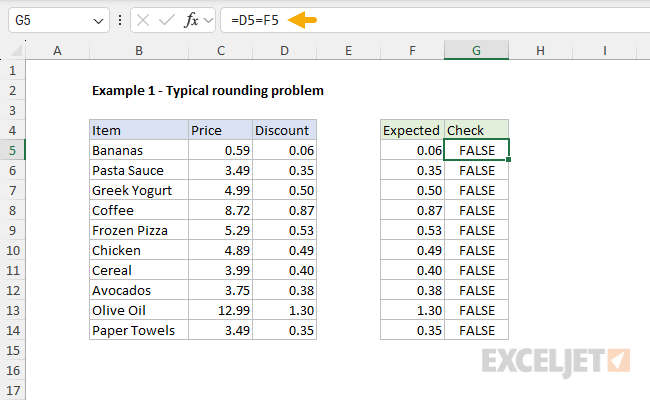Select row 14 header

pyautogui.click(x=12, y=330)
